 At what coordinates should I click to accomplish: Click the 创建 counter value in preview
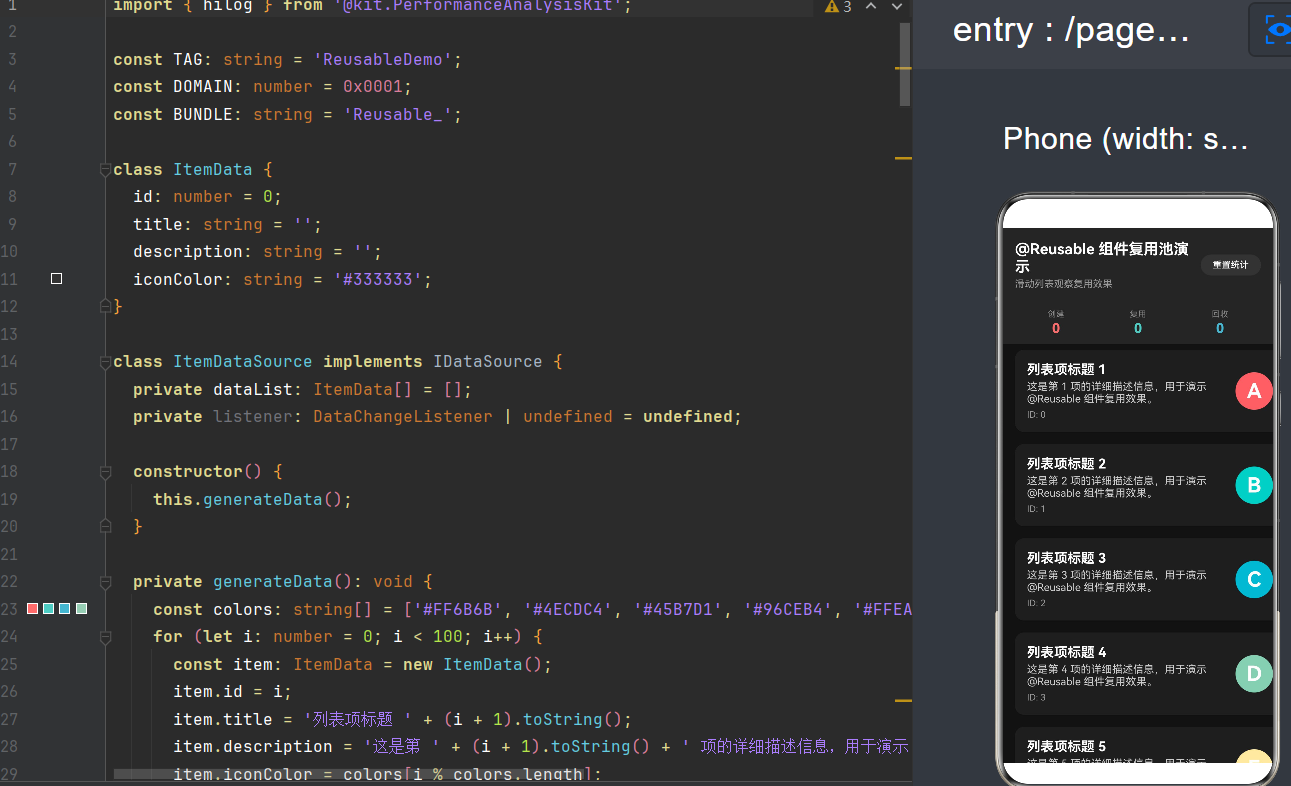coord(1056,328)
